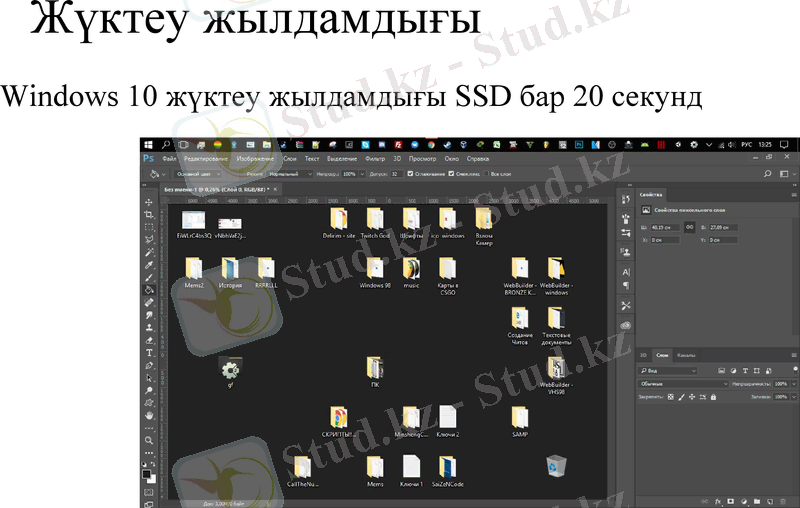Select the Type tool
The image size is (800, 508).
click(x=148, y=352)
